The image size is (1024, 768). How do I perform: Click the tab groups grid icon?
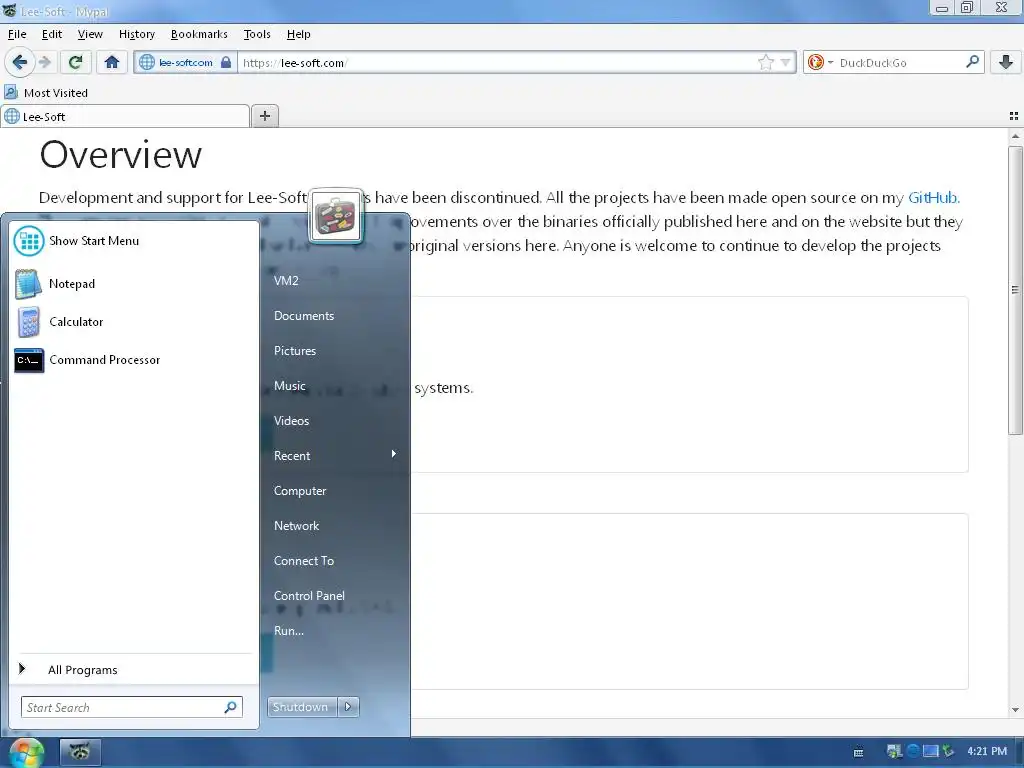pos(1014,116)
